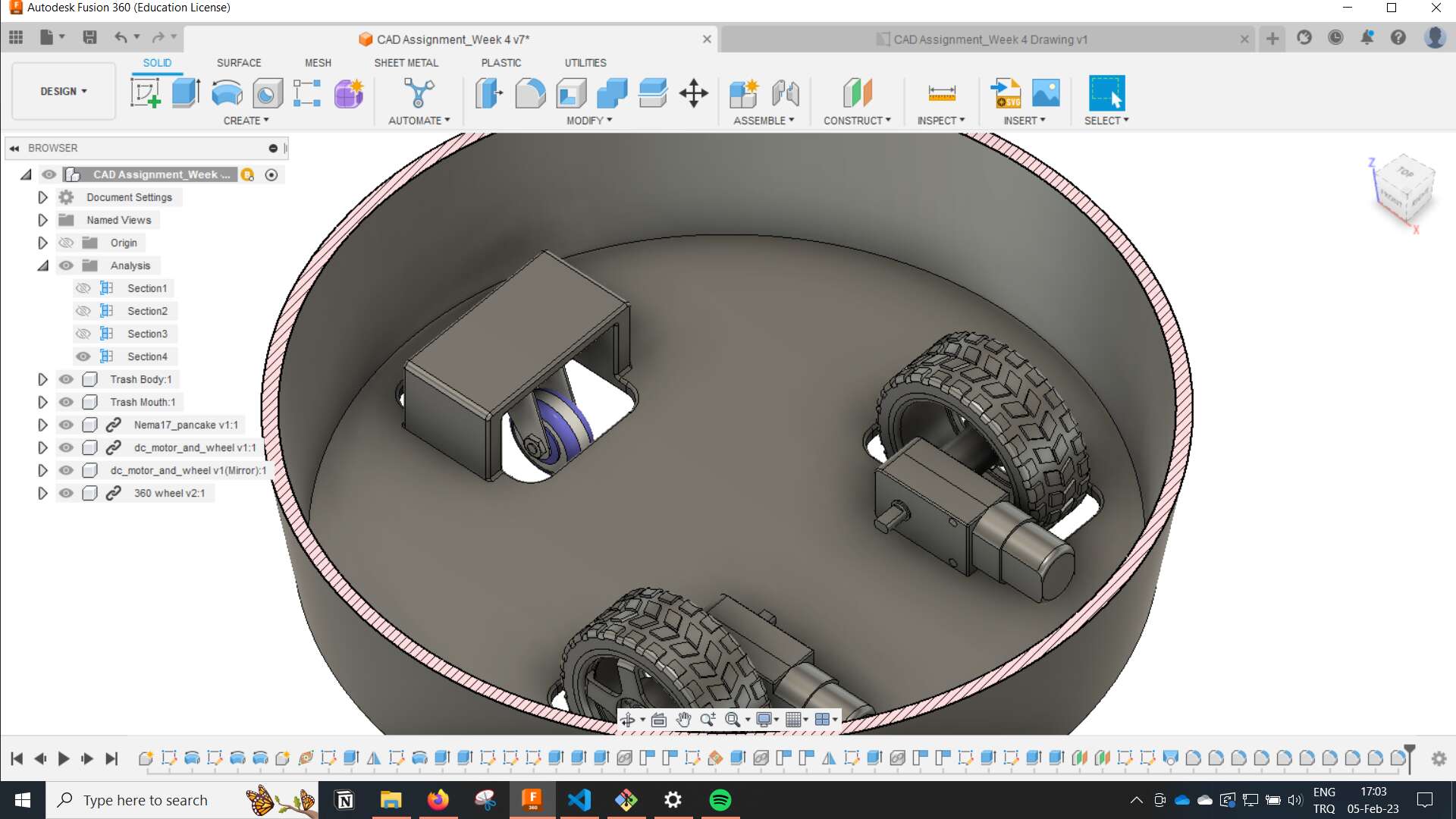The image size is (1456, 819).
Task: Select the Shell tool icon
Action: 571,93
